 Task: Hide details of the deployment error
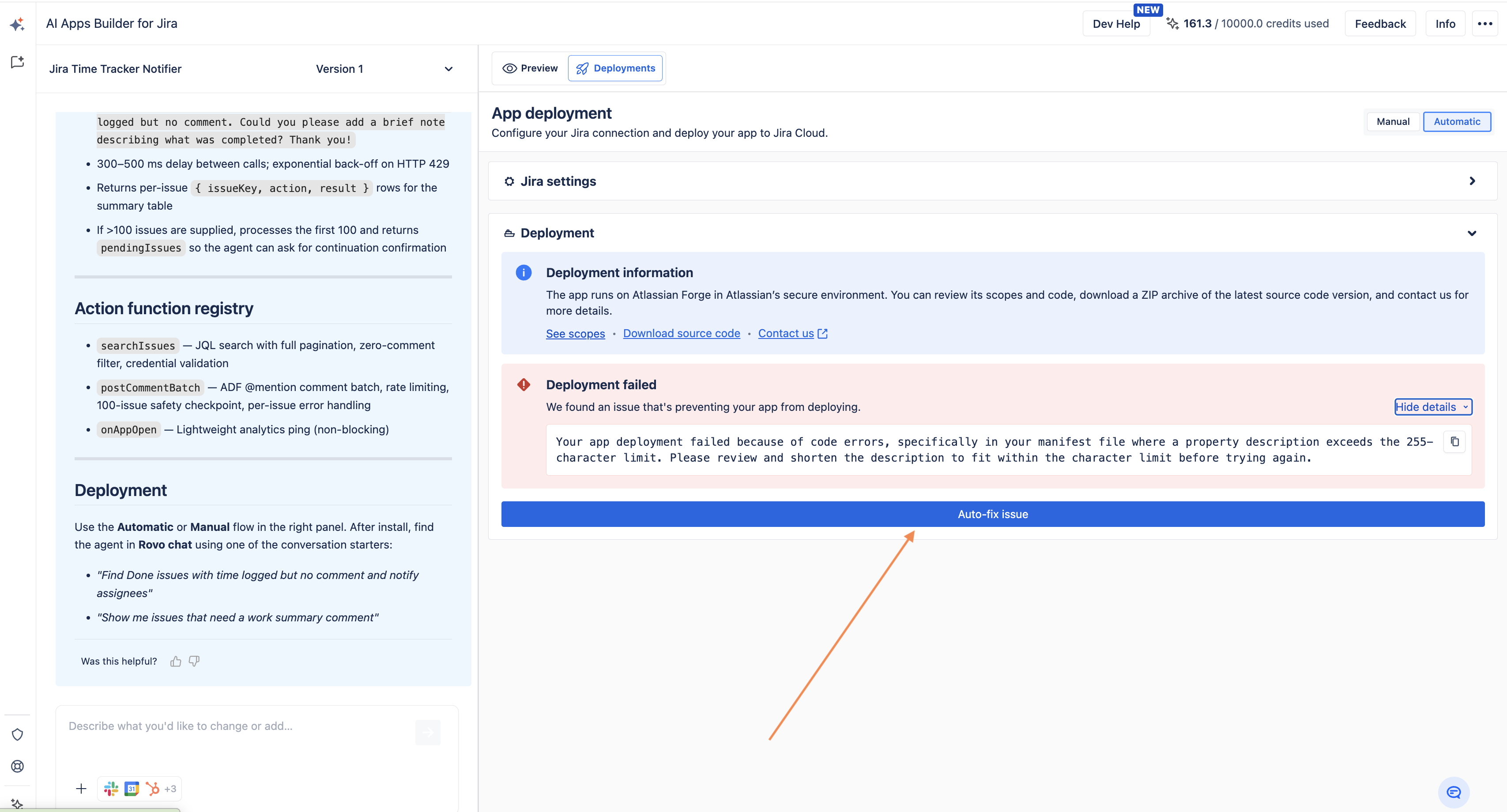(x=1433, y=407)
